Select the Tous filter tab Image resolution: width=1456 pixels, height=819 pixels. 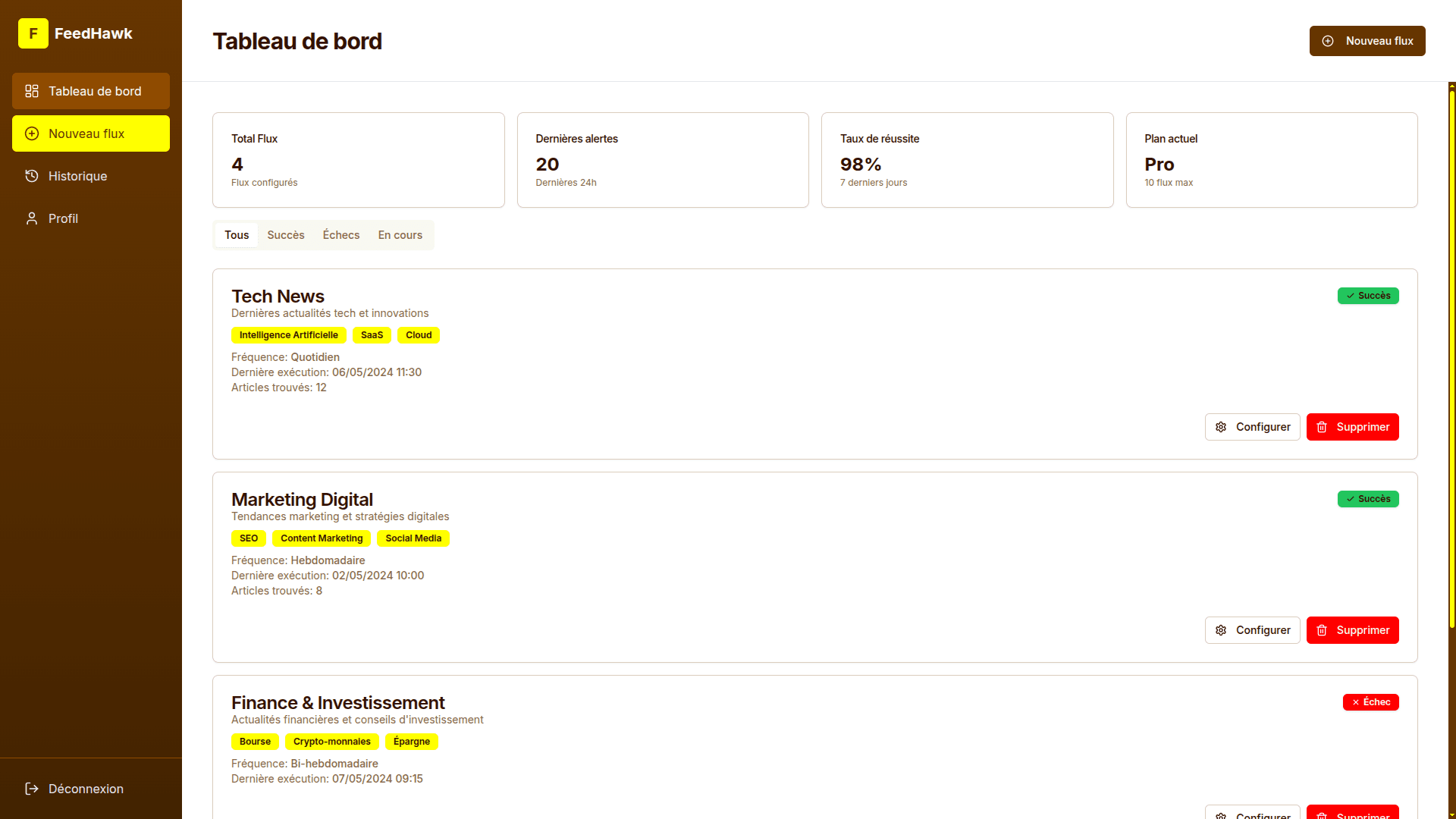tap(237, 235)
